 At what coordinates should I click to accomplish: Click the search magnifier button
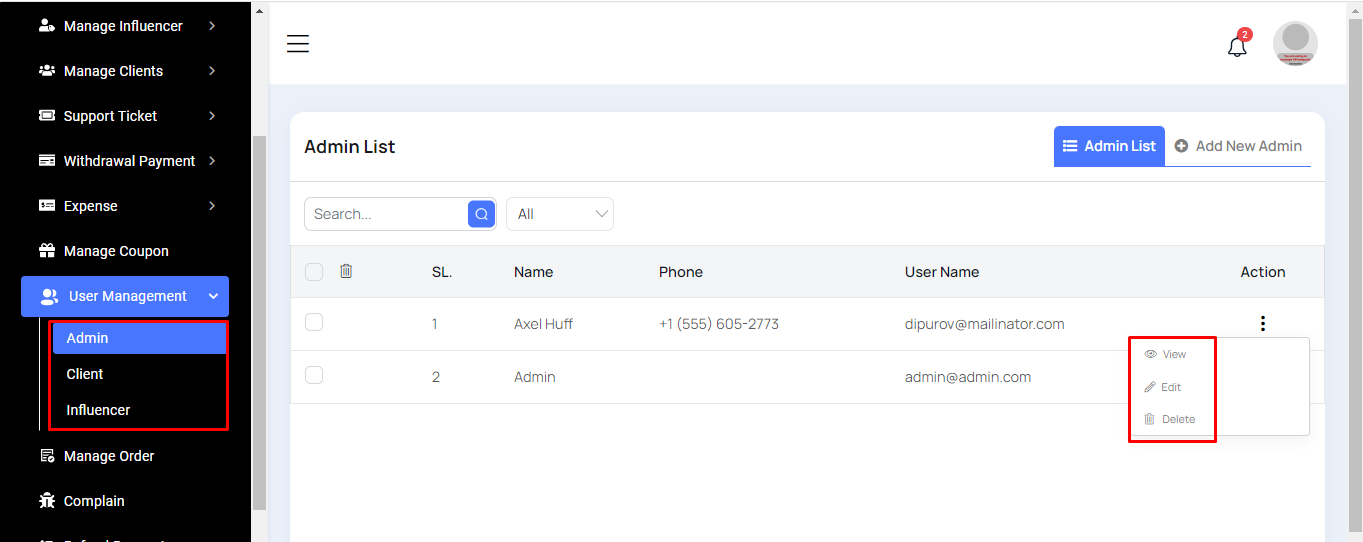(x=481, y=214)
